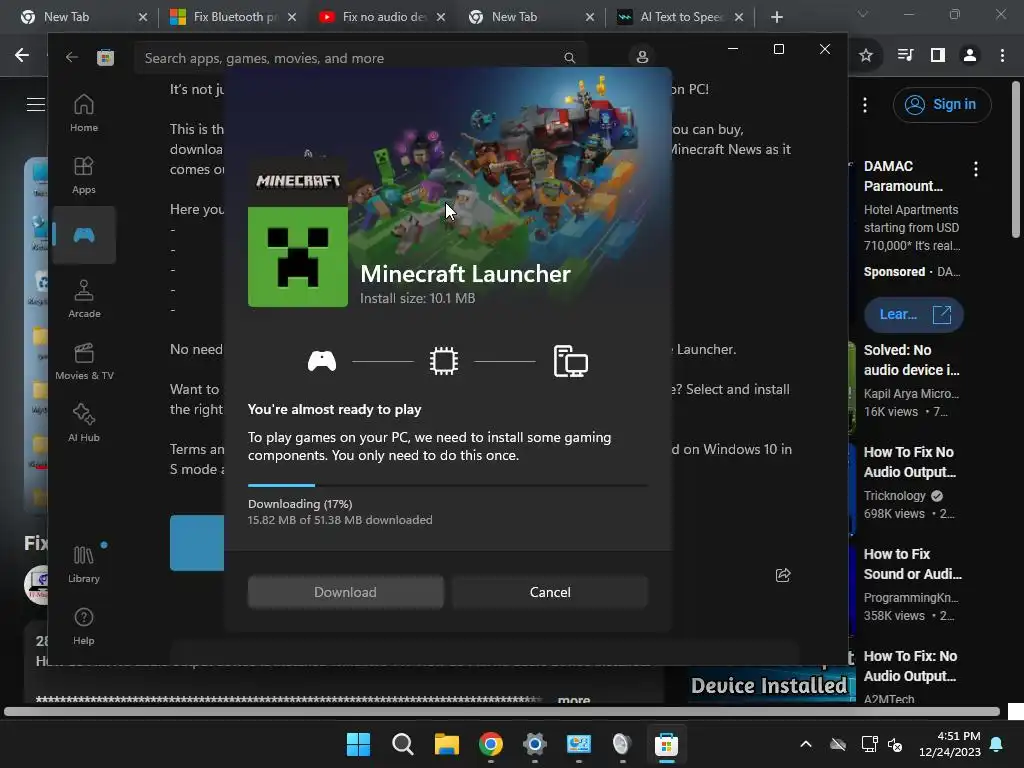Open Help in Store sidebar
This screenshot has height=768, width=1024.
[x=84, y=626]
